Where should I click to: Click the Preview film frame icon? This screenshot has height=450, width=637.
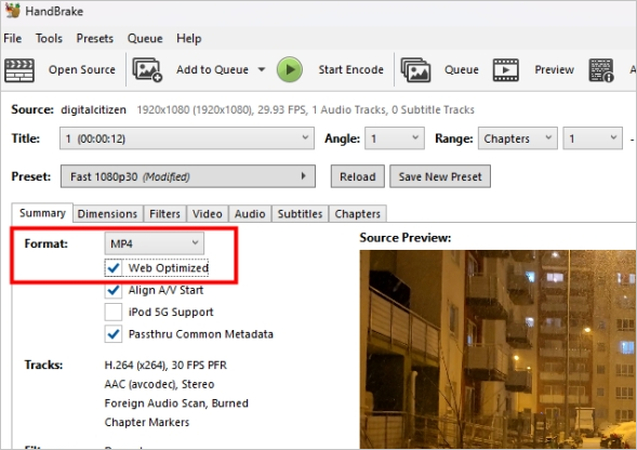point(506,70)
